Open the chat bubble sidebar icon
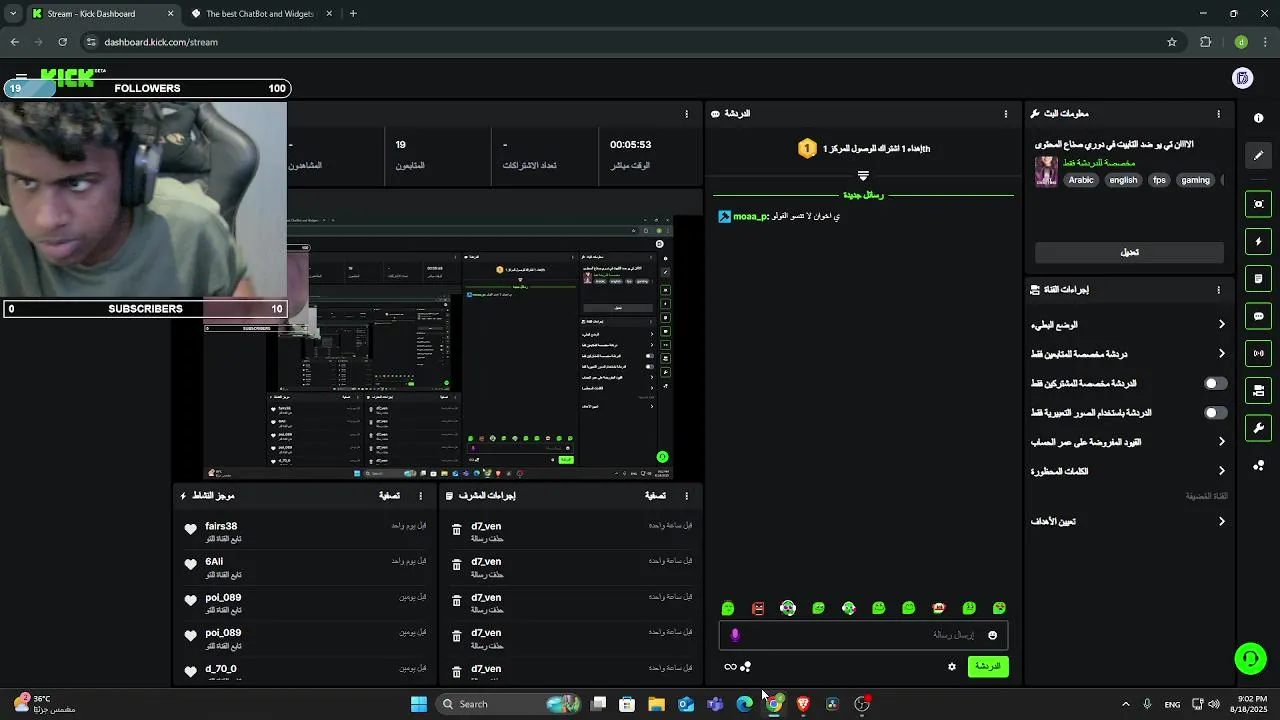The height and width of the screenshot is (720, 1280). pyautogui.click(x=1258, y=316)
